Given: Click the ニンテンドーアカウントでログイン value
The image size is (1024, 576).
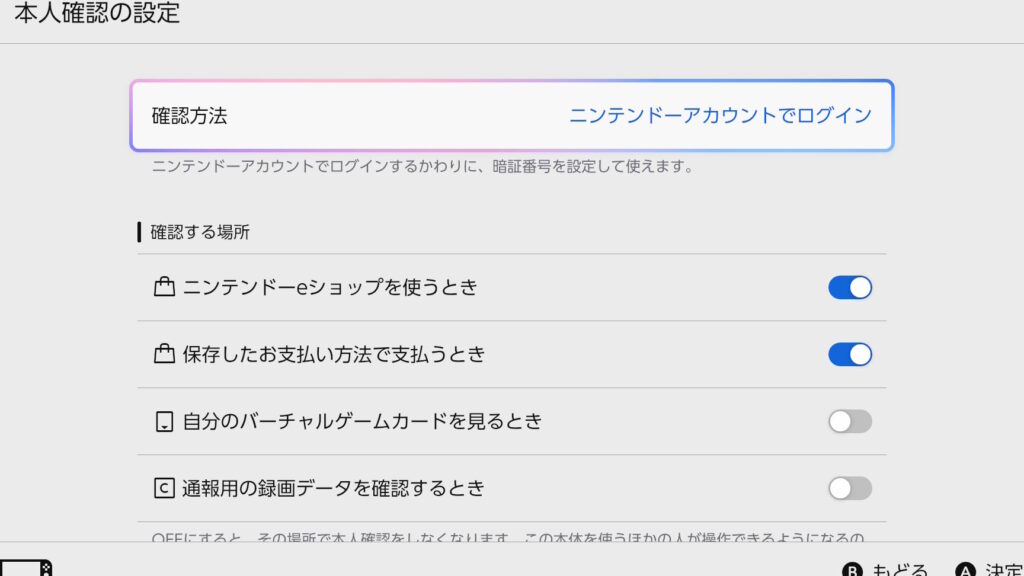Looking at the screenshot, I should click(x=720, y=116).
